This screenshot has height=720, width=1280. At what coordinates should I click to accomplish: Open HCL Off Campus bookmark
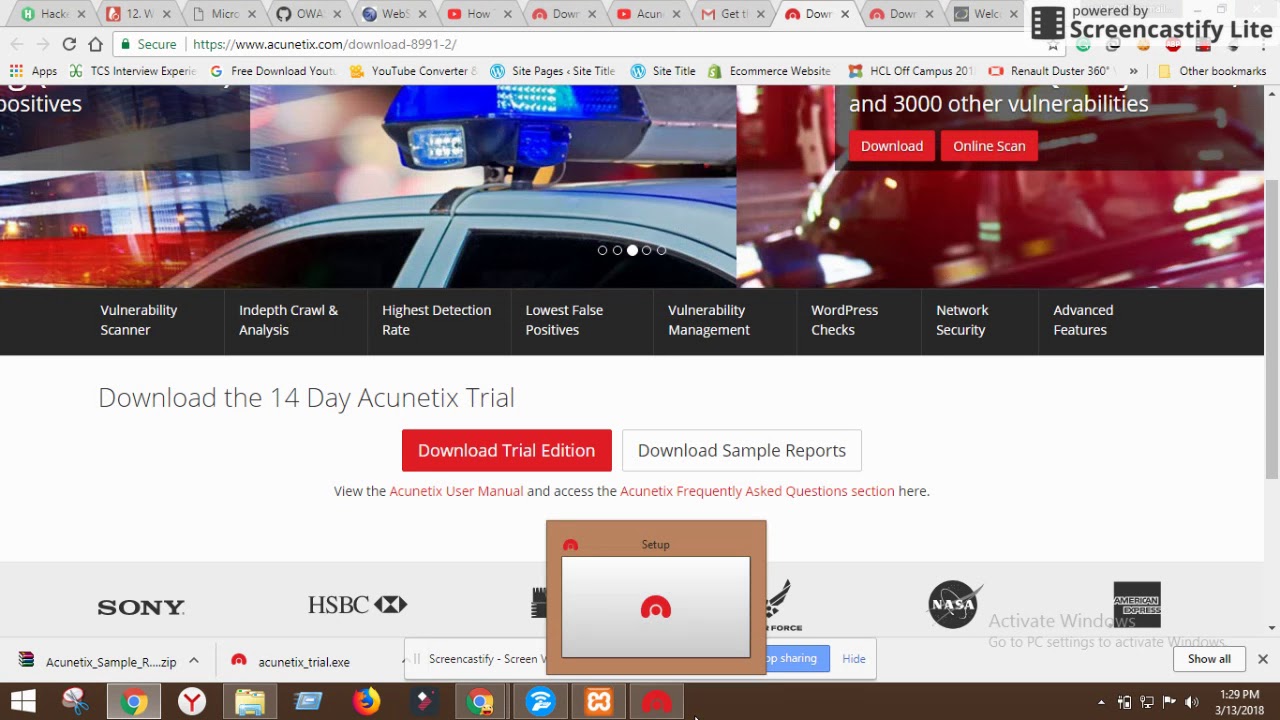911,71
